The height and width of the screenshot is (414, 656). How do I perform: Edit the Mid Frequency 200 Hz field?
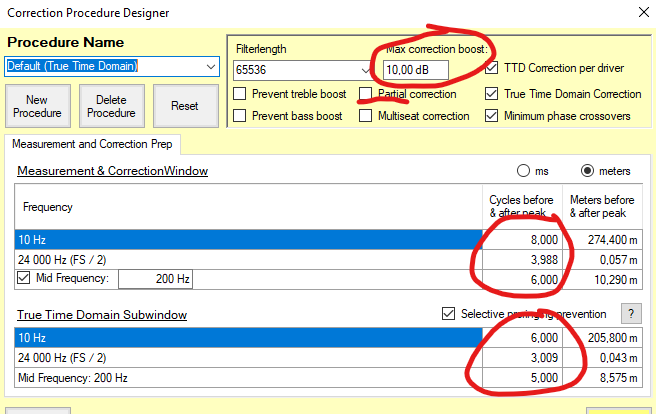155,279
